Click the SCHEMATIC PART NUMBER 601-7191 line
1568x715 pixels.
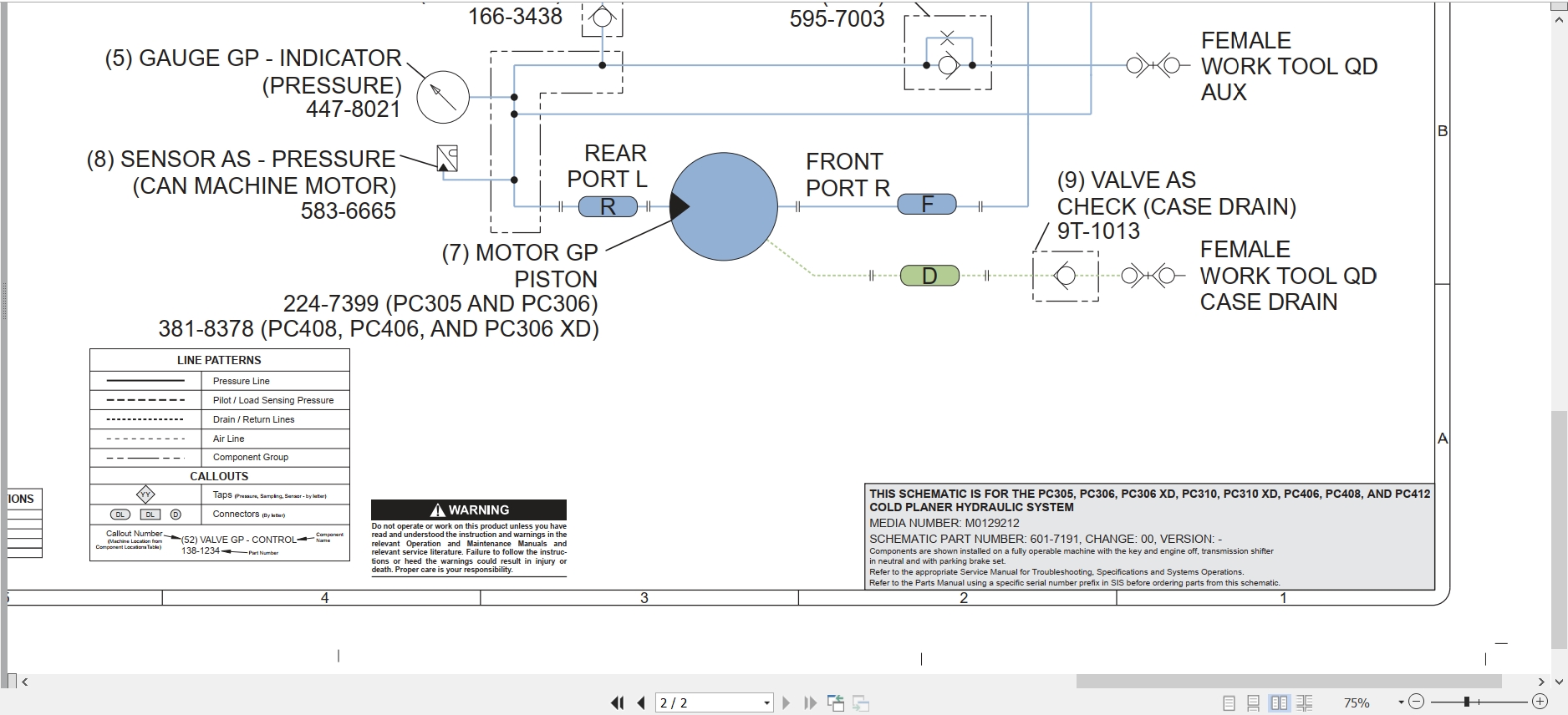pyautogui.click(x=1046, y=539)
